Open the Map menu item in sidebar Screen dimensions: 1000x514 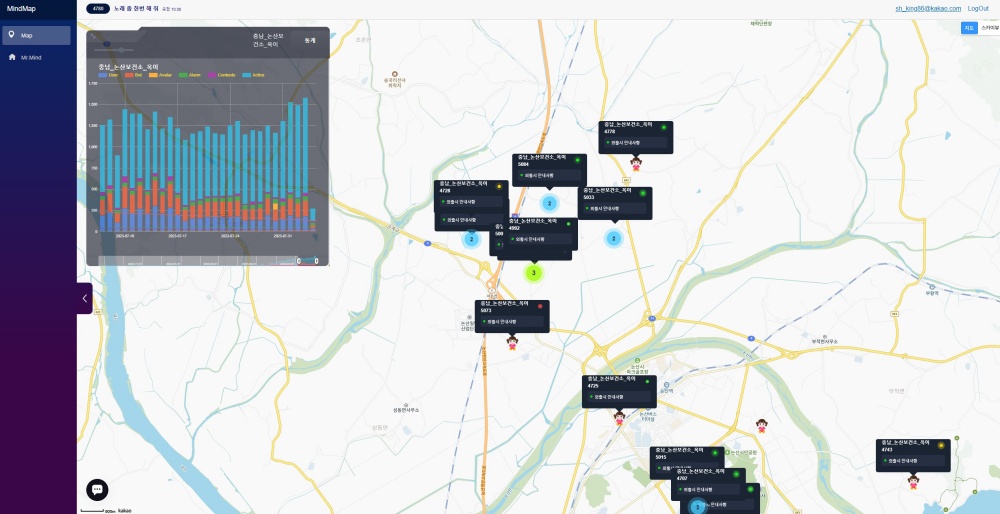[36, 36]
